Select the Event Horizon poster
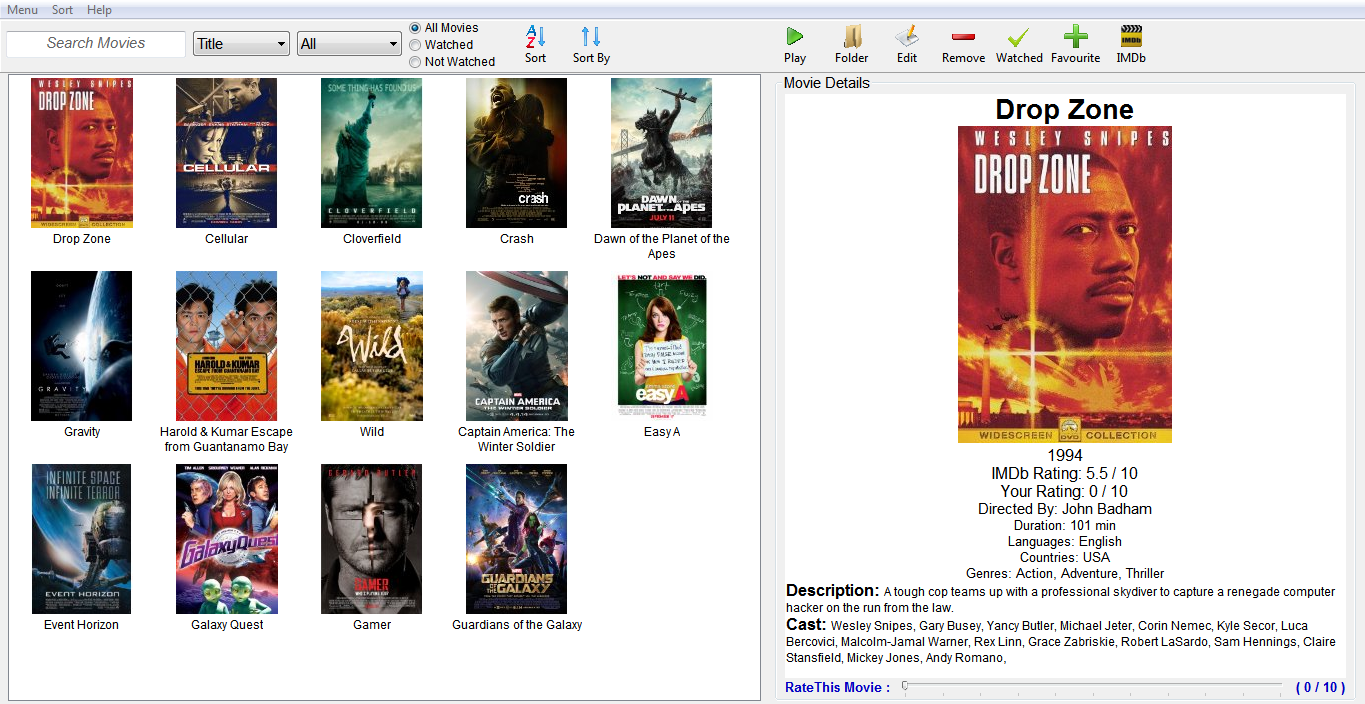This screenshot has width=1365, height=704. pyautogui.click(x=82, y=539)
